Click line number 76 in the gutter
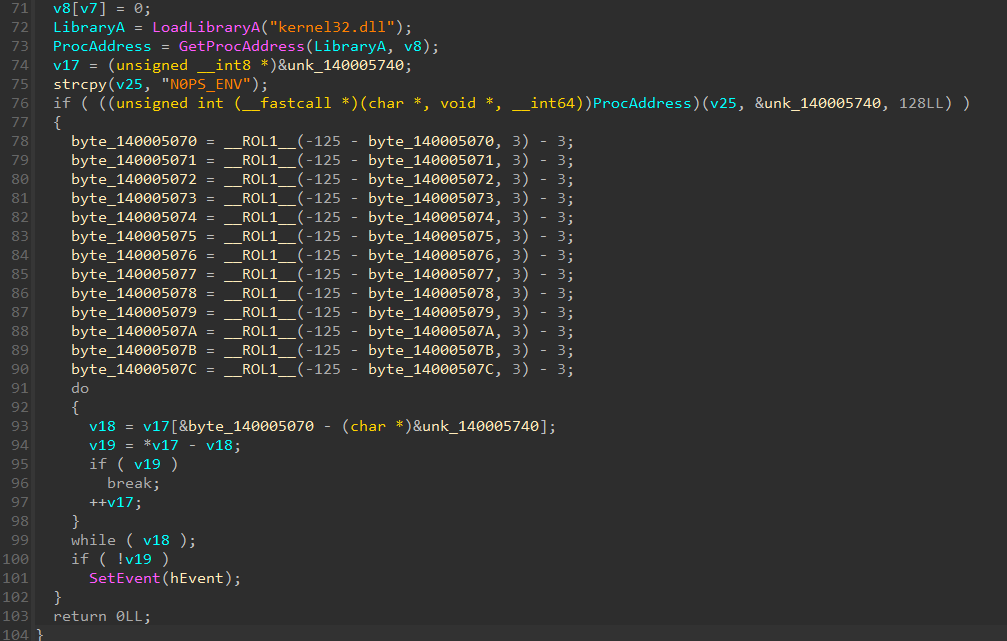 (20, 103)
